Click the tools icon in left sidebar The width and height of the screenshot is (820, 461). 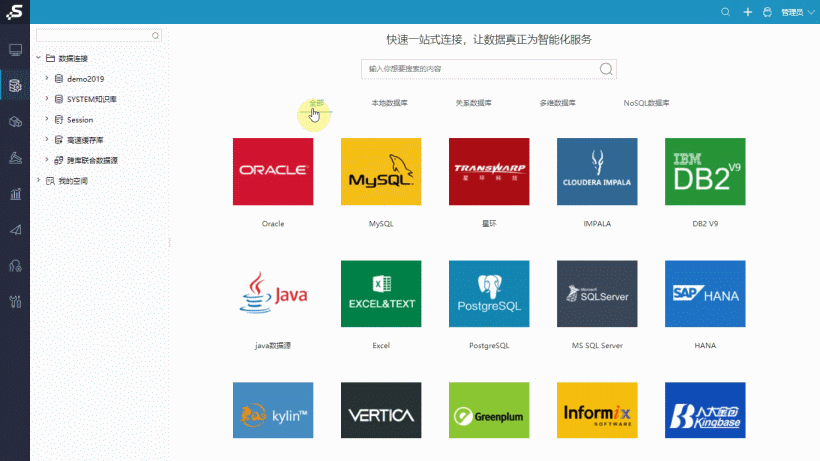(x=14, y=300)
